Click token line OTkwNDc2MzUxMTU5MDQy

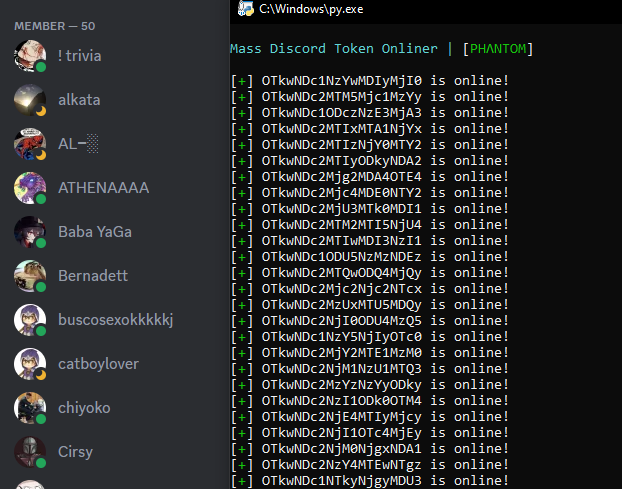pyautogui.click(x=370, y=305)
